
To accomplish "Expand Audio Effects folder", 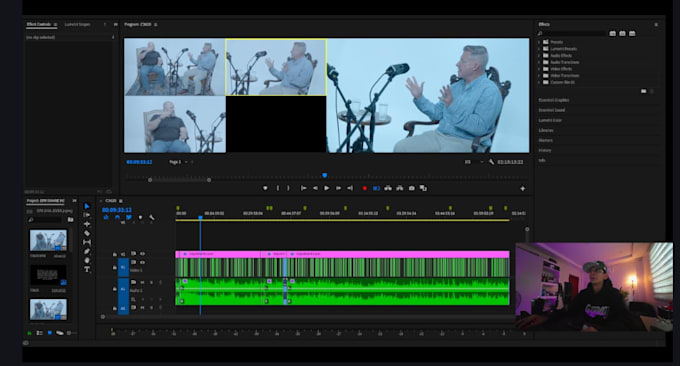I will [540, 56].
